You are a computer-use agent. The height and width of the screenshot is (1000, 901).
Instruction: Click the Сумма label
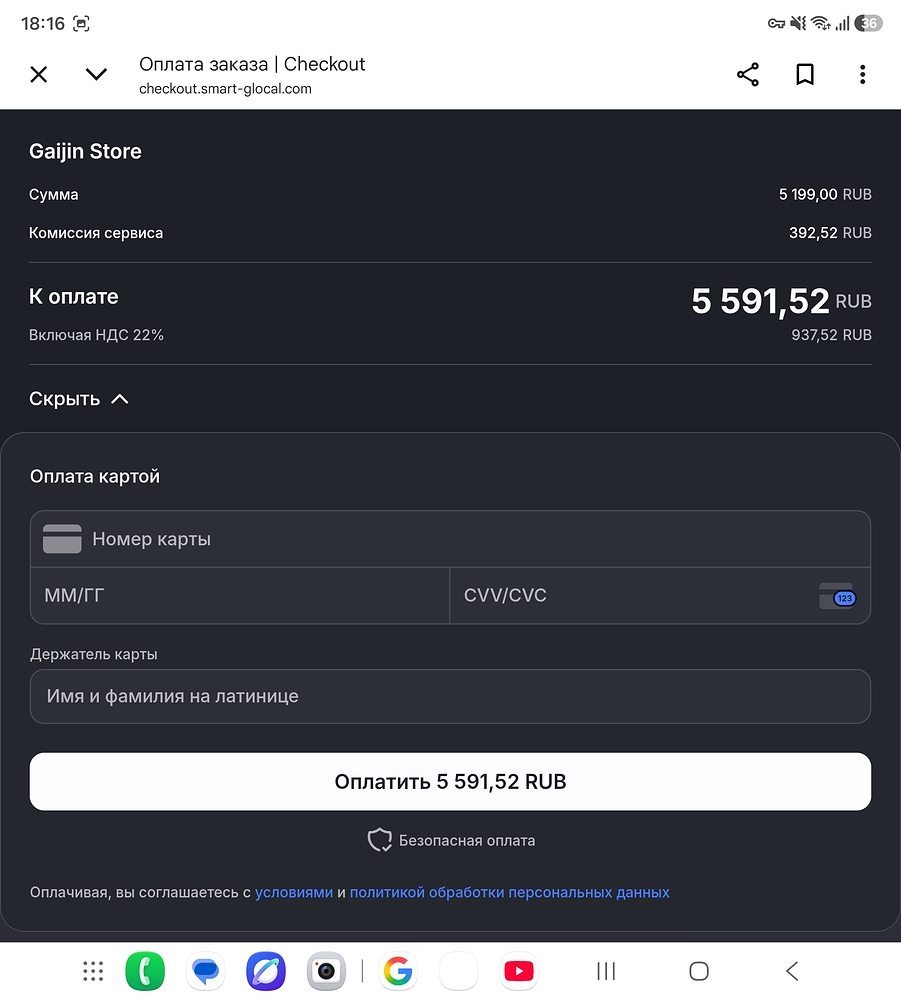click(x=54, y=195)
